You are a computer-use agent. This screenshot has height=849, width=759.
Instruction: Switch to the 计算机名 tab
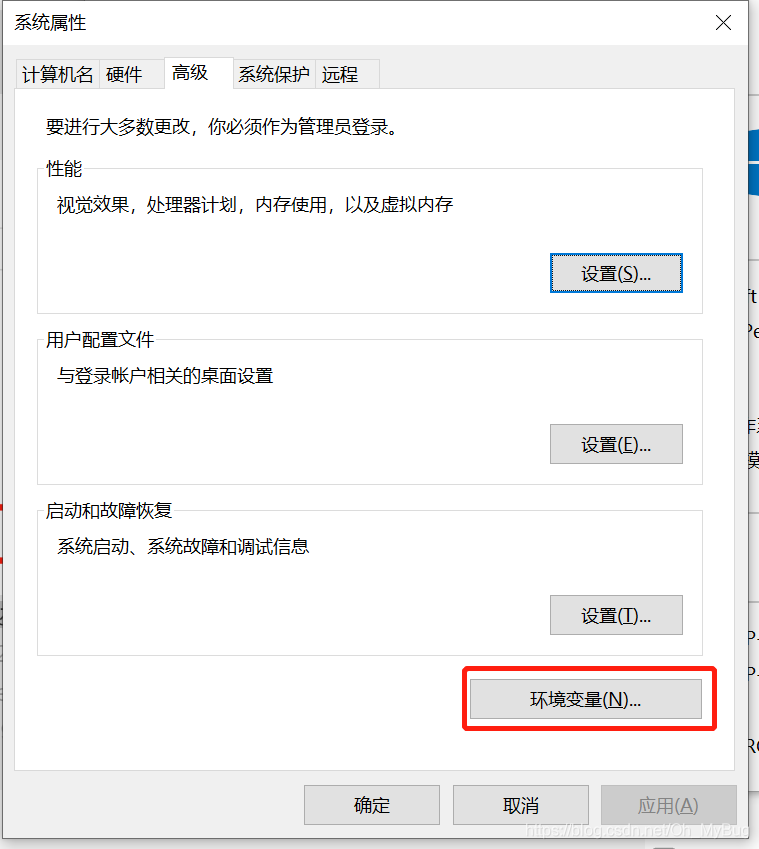point(57,74)
